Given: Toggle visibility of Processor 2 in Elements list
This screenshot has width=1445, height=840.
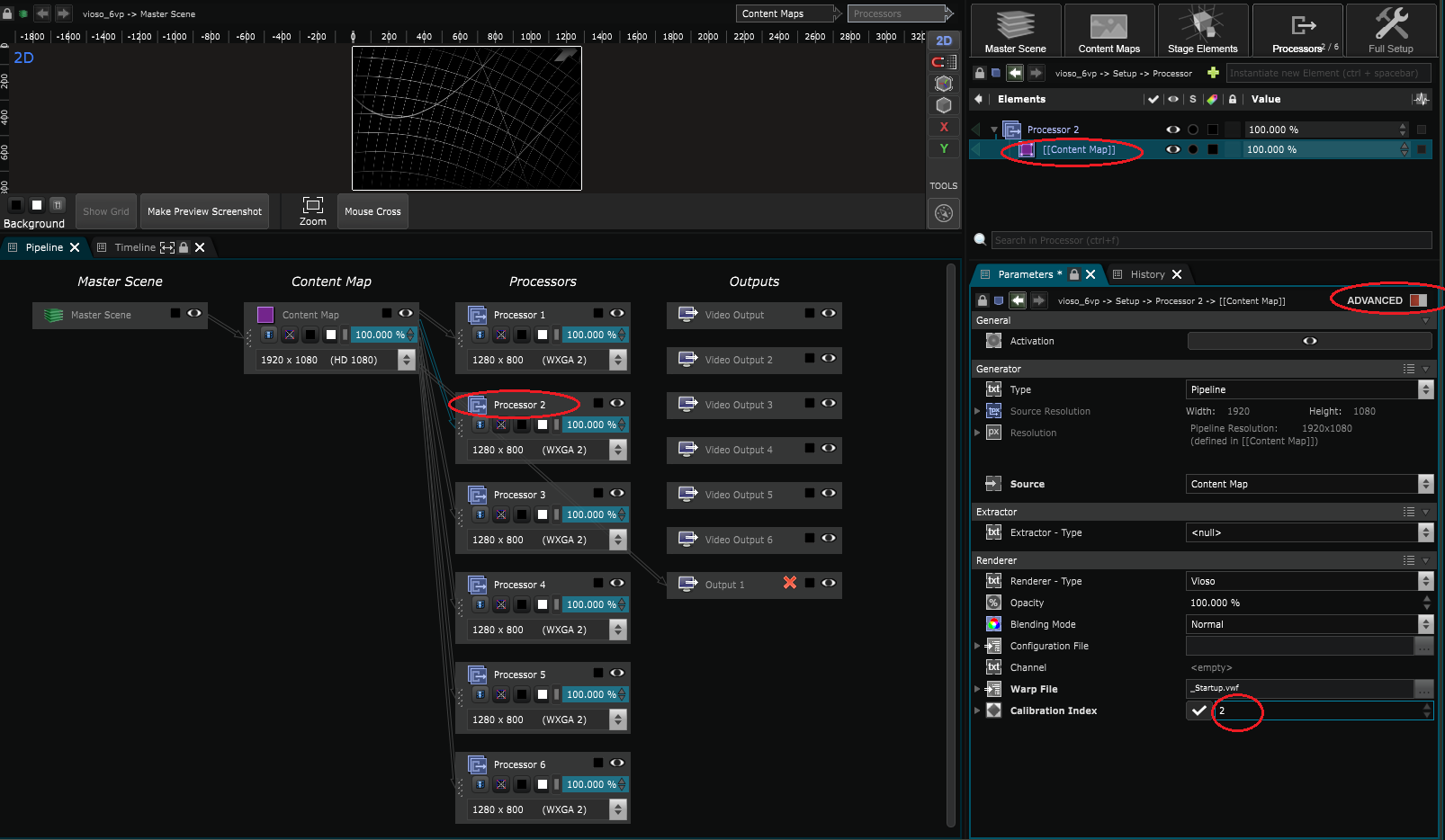Looking at the screenshot, I should pyautogui.click(x=1173, y=130).
